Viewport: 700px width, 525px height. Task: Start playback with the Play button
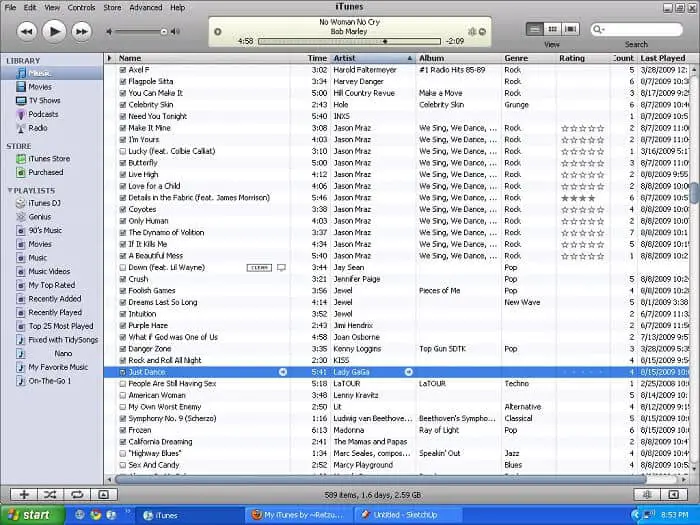pos(54,31)
